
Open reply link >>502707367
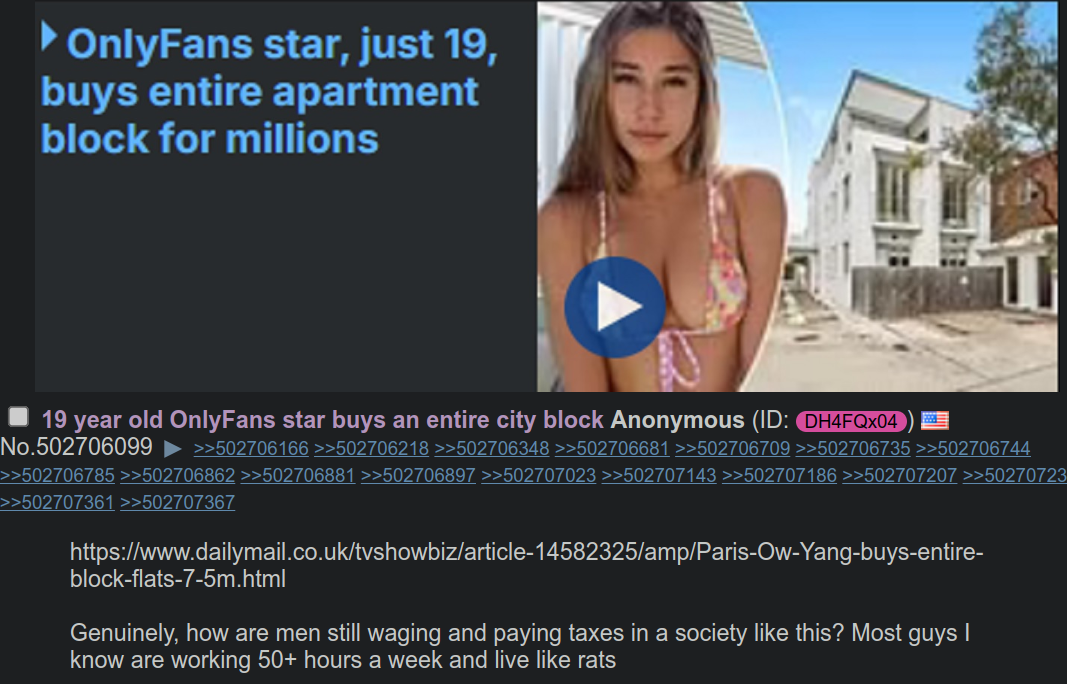(x=178, y=502)
